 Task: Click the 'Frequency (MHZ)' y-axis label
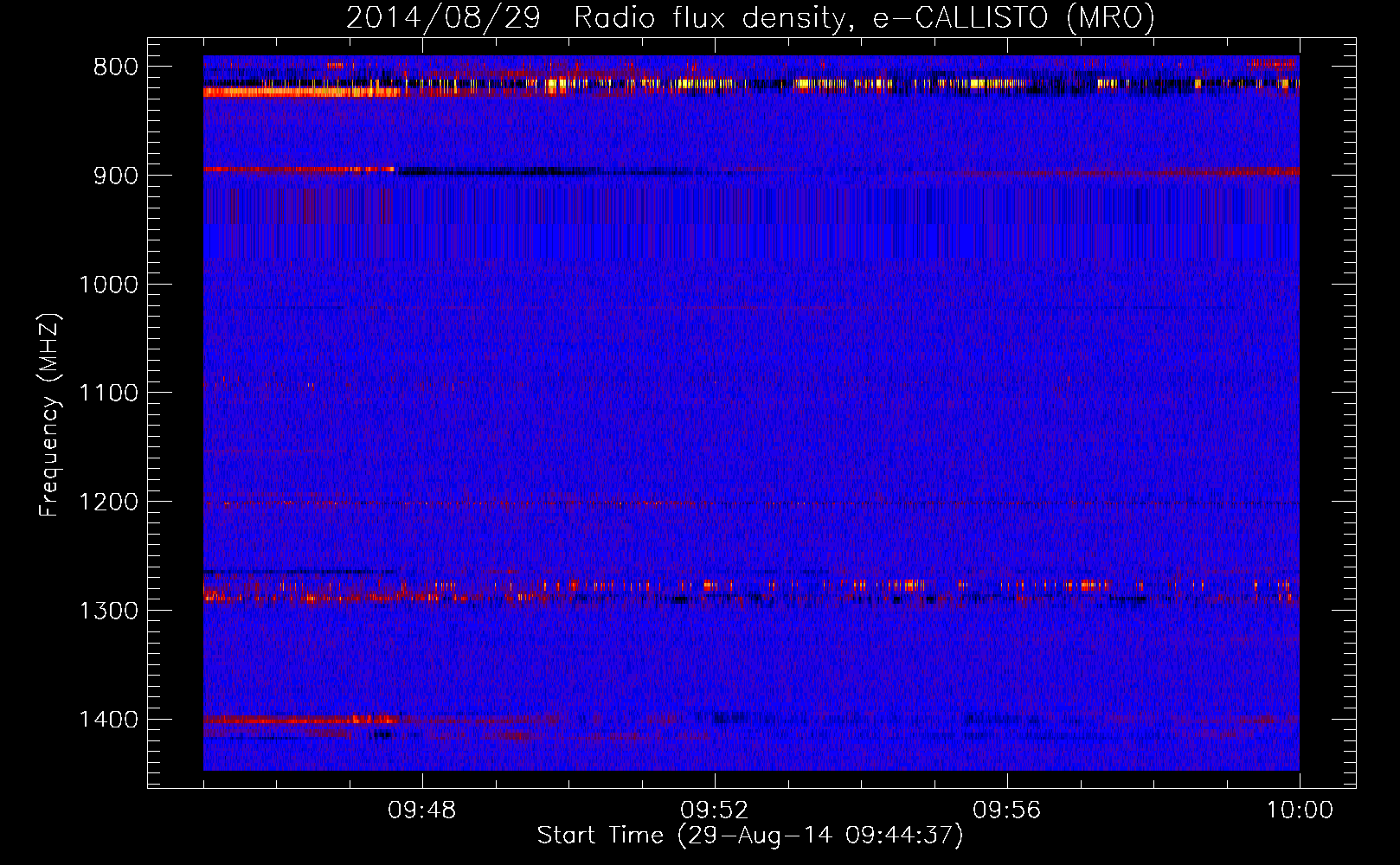[50, 415]
